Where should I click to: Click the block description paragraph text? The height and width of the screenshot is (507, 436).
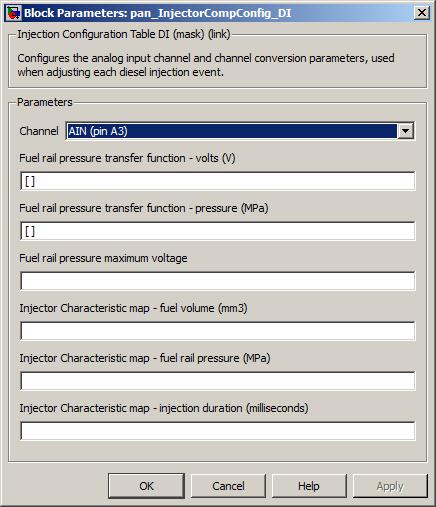[206, 65]
